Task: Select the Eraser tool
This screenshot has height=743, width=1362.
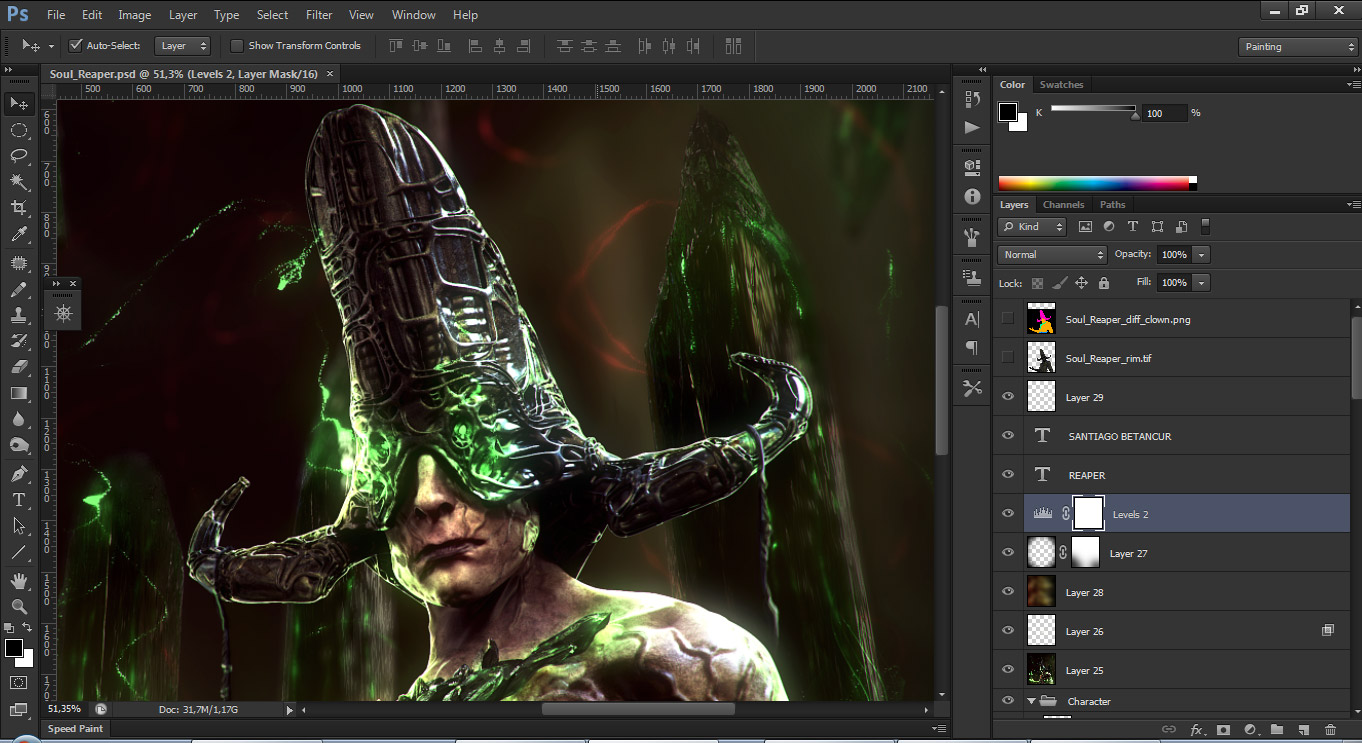Action: pos(19,367)
